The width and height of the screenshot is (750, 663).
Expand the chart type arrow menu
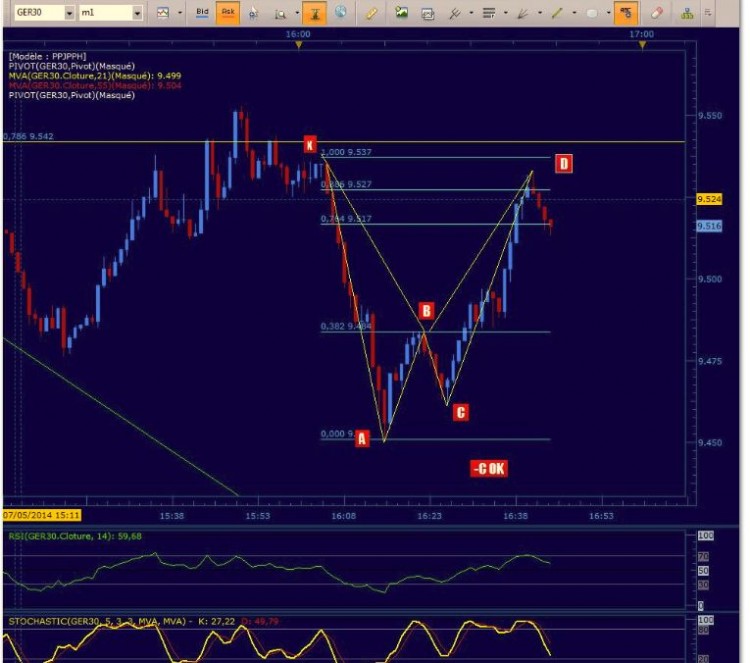point(180,13)
